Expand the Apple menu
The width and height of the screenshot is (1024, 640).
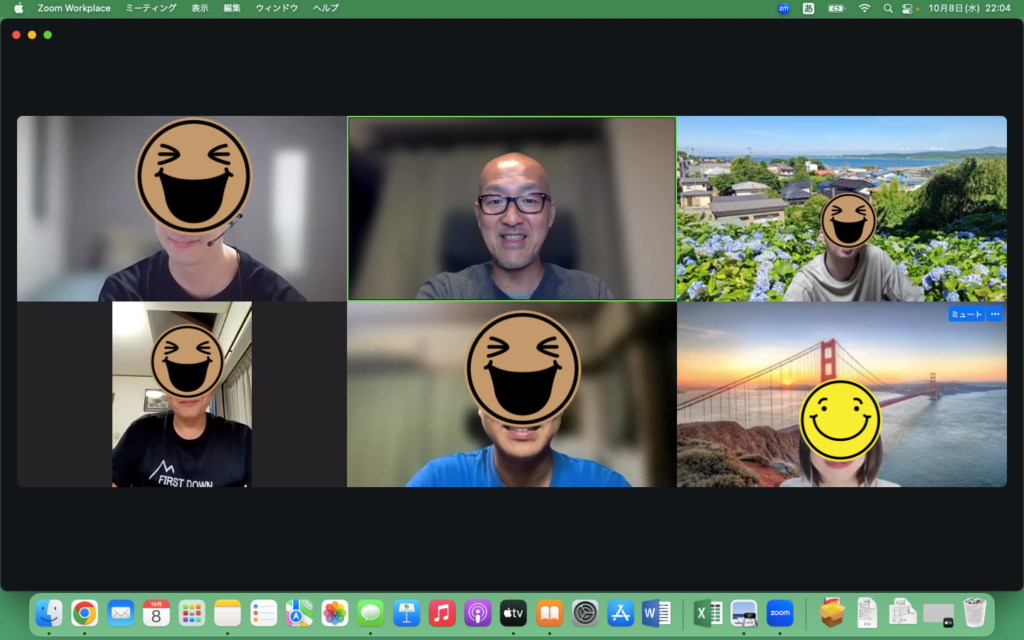(x=18, y=8)
